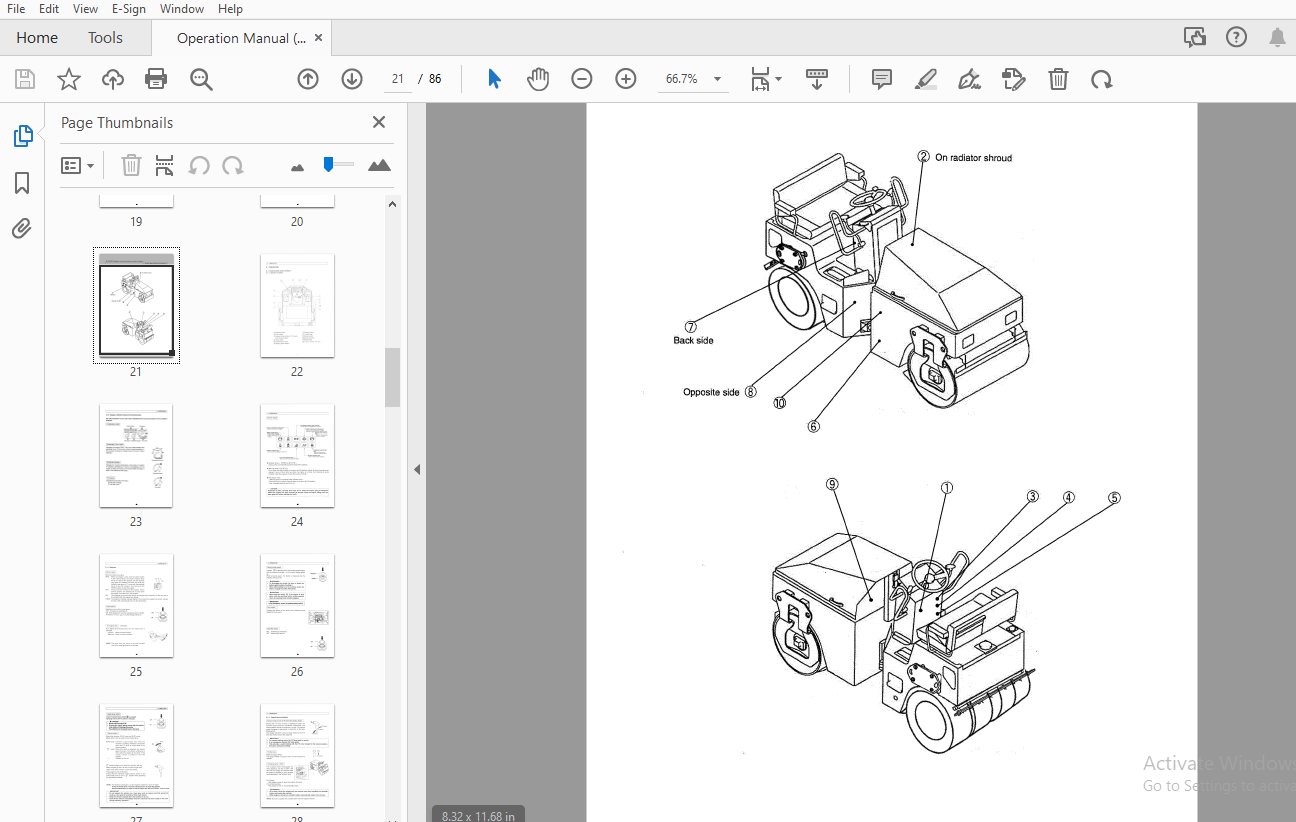Open the page fit options dropdown
The height and width of the screenshot is (822, 1296).
pos(767,79)
